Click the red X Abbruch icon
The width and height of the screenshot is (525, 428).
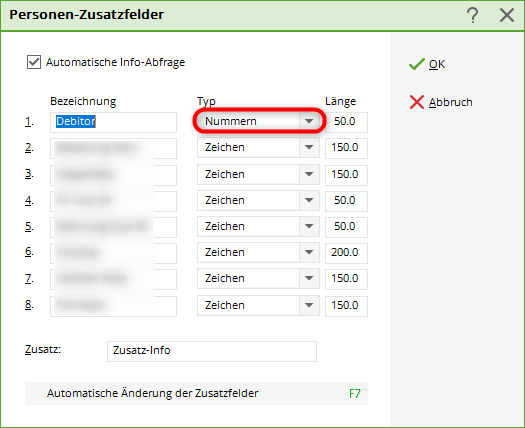point(417,102)
